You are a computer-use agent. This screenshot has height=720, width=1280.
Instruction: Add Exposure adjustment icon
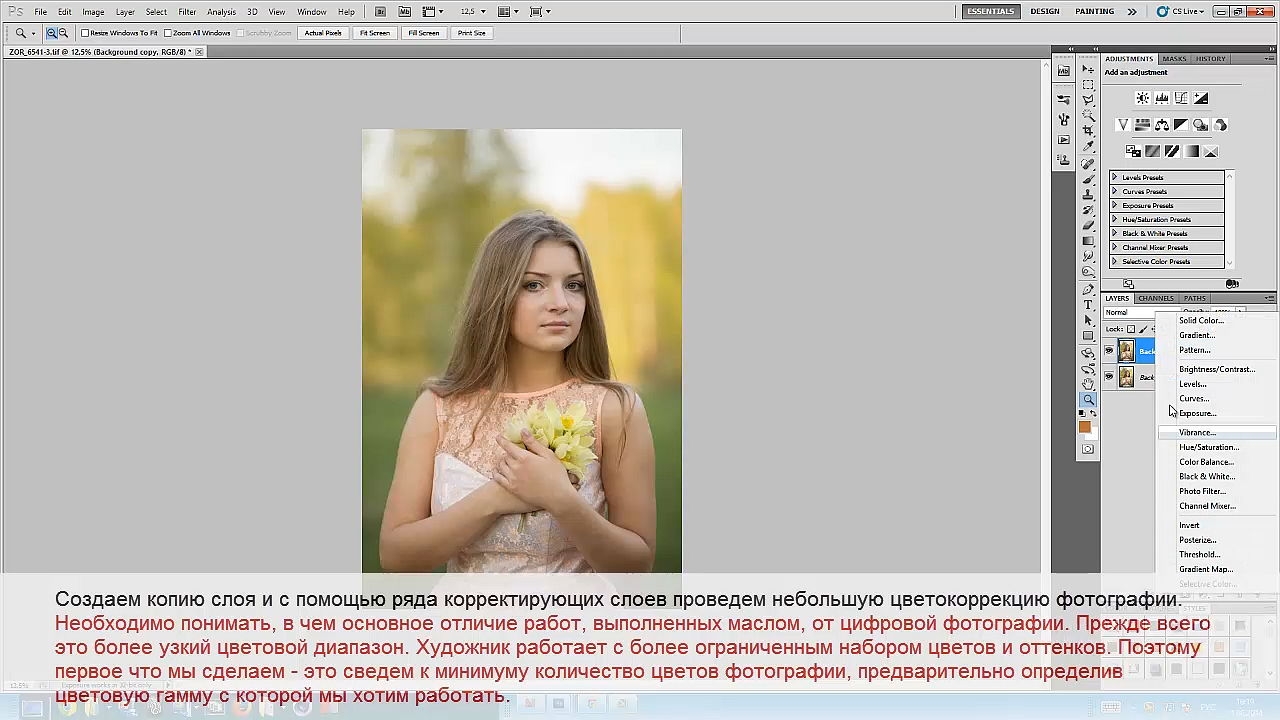pyautogui.click(x=1201, y=98)
